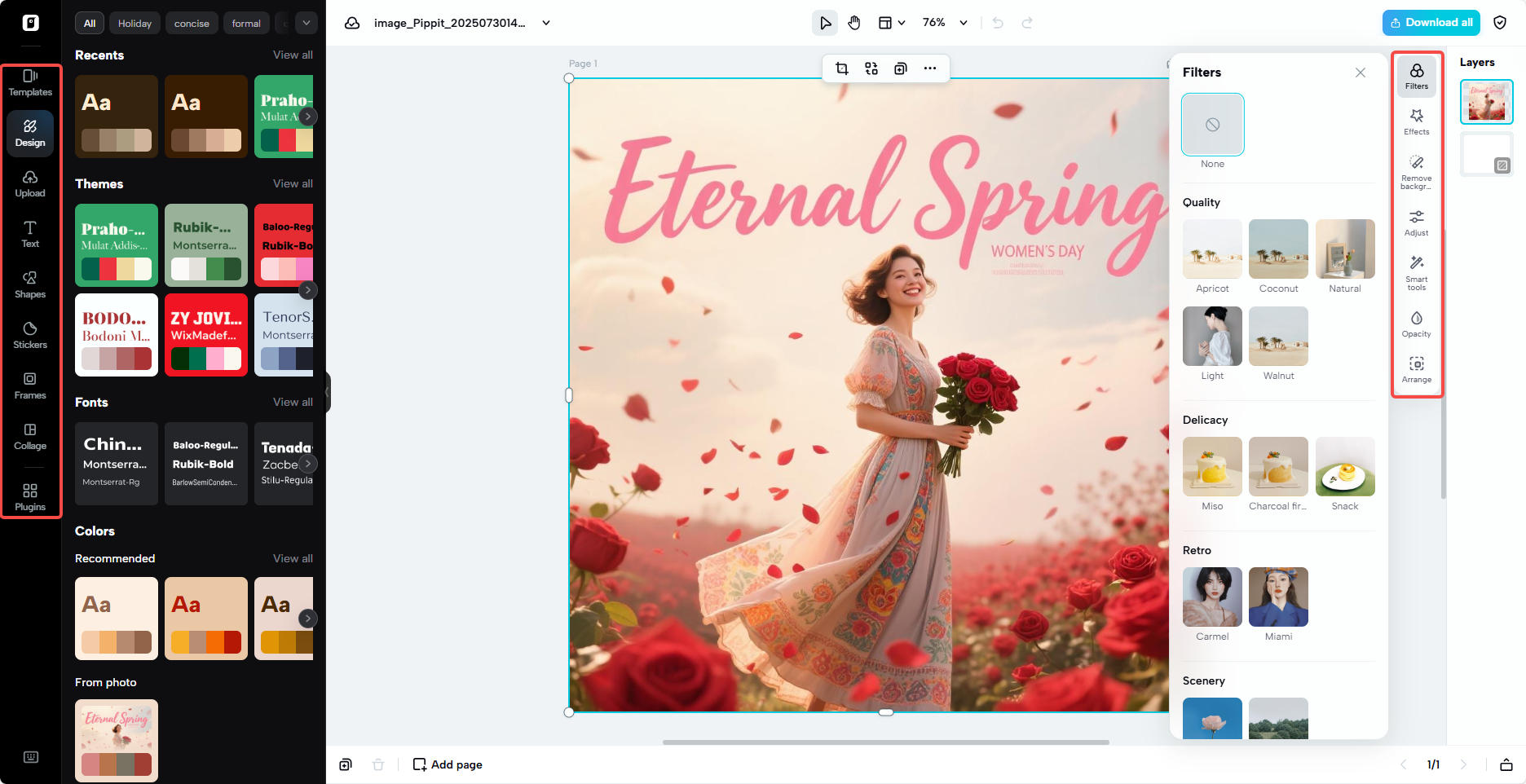Viewport: 1526px width, 784px height.
Task: Open the Adjust settings
Action: (1417, 222)
